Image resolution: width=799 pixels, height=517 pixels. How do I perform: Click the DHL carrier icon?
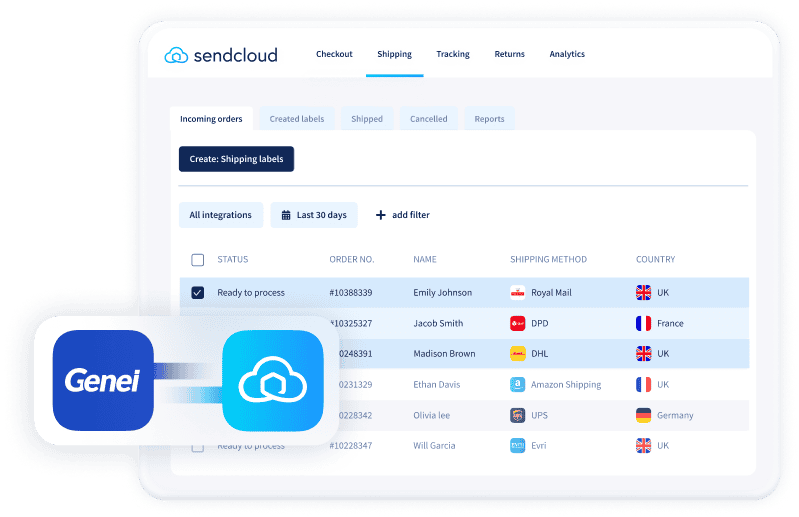pyautogui.click(x=517, y=353)
